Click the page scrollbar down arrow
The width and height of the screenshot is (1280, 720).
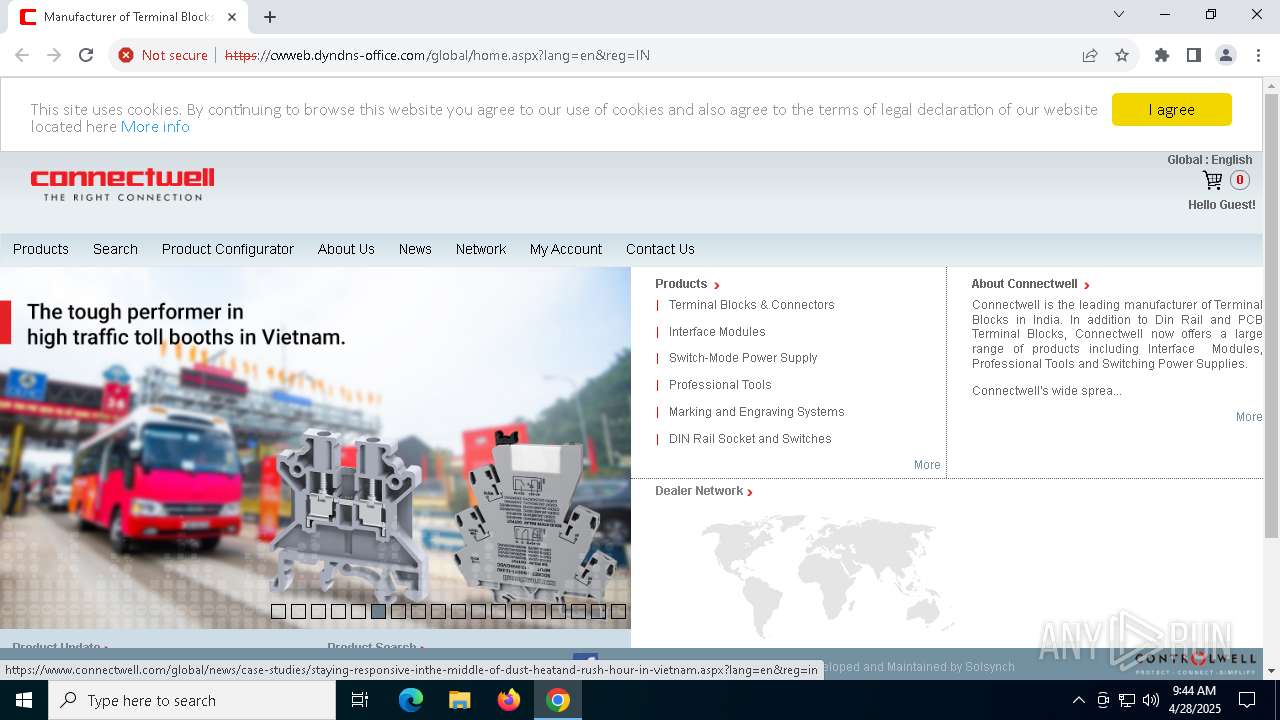click(x=1271, y=671)
